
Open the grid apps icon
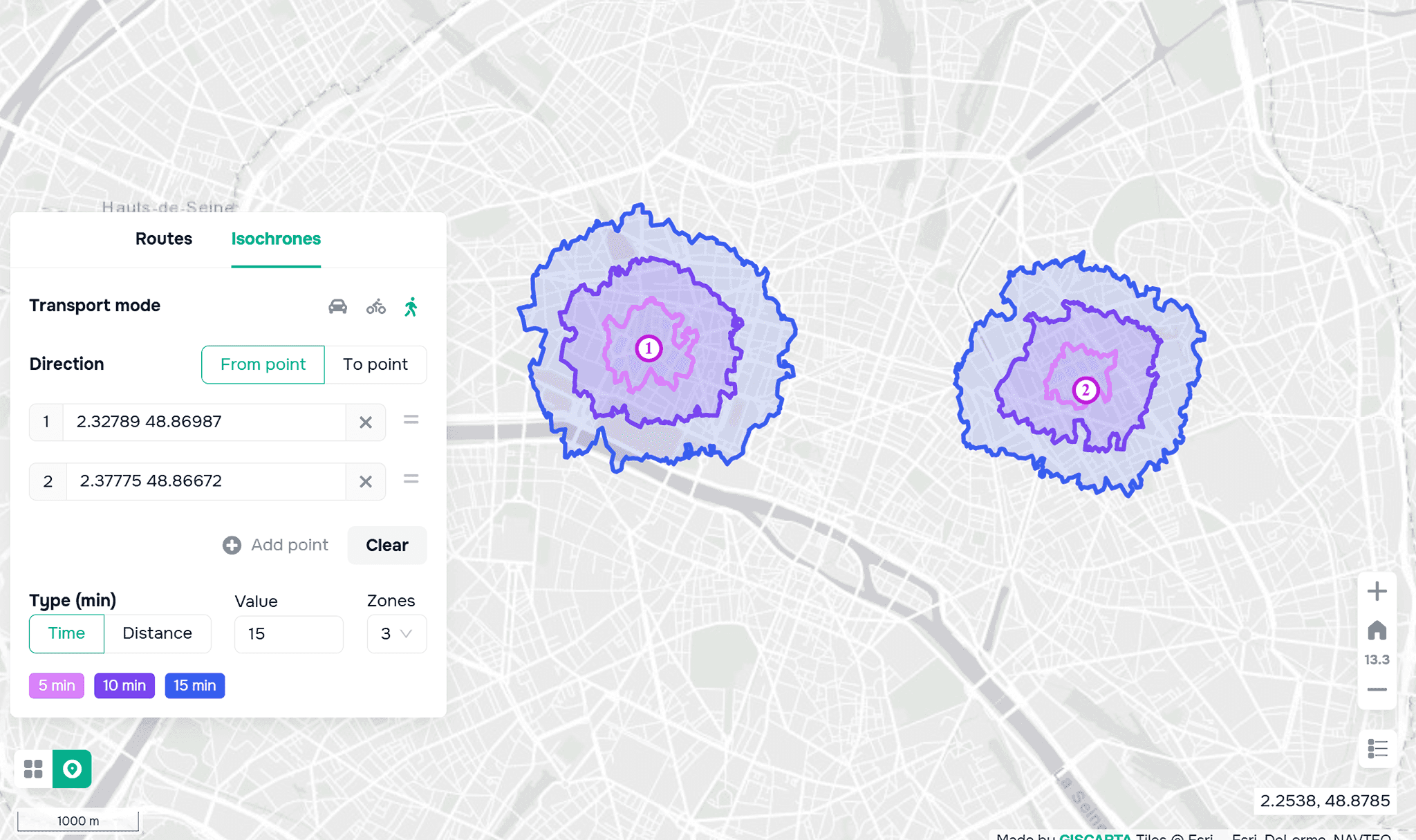[33, 769]
